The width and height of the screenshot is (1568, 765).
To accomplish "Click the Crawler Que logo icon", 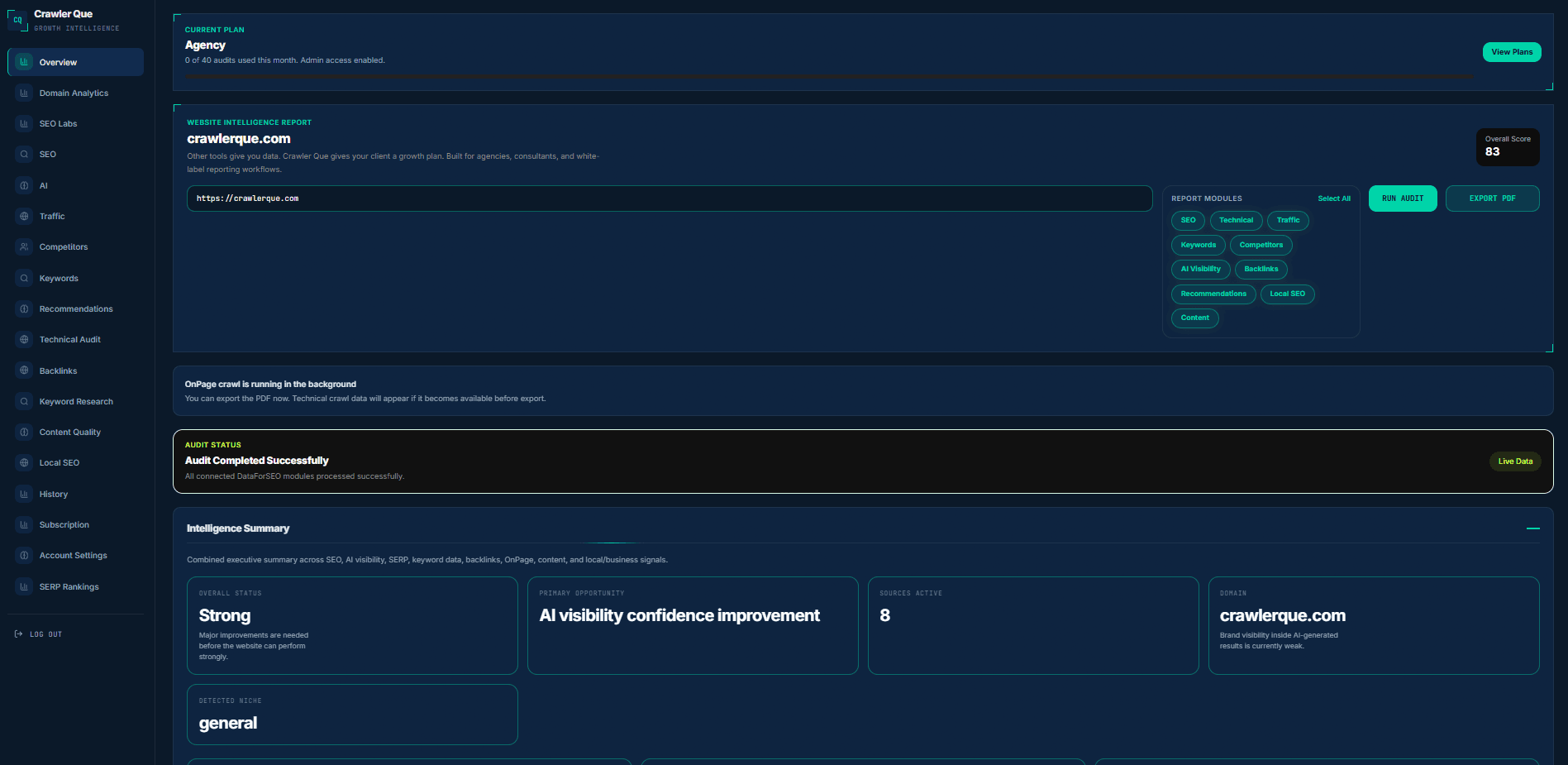I will (x=17, y=20).
